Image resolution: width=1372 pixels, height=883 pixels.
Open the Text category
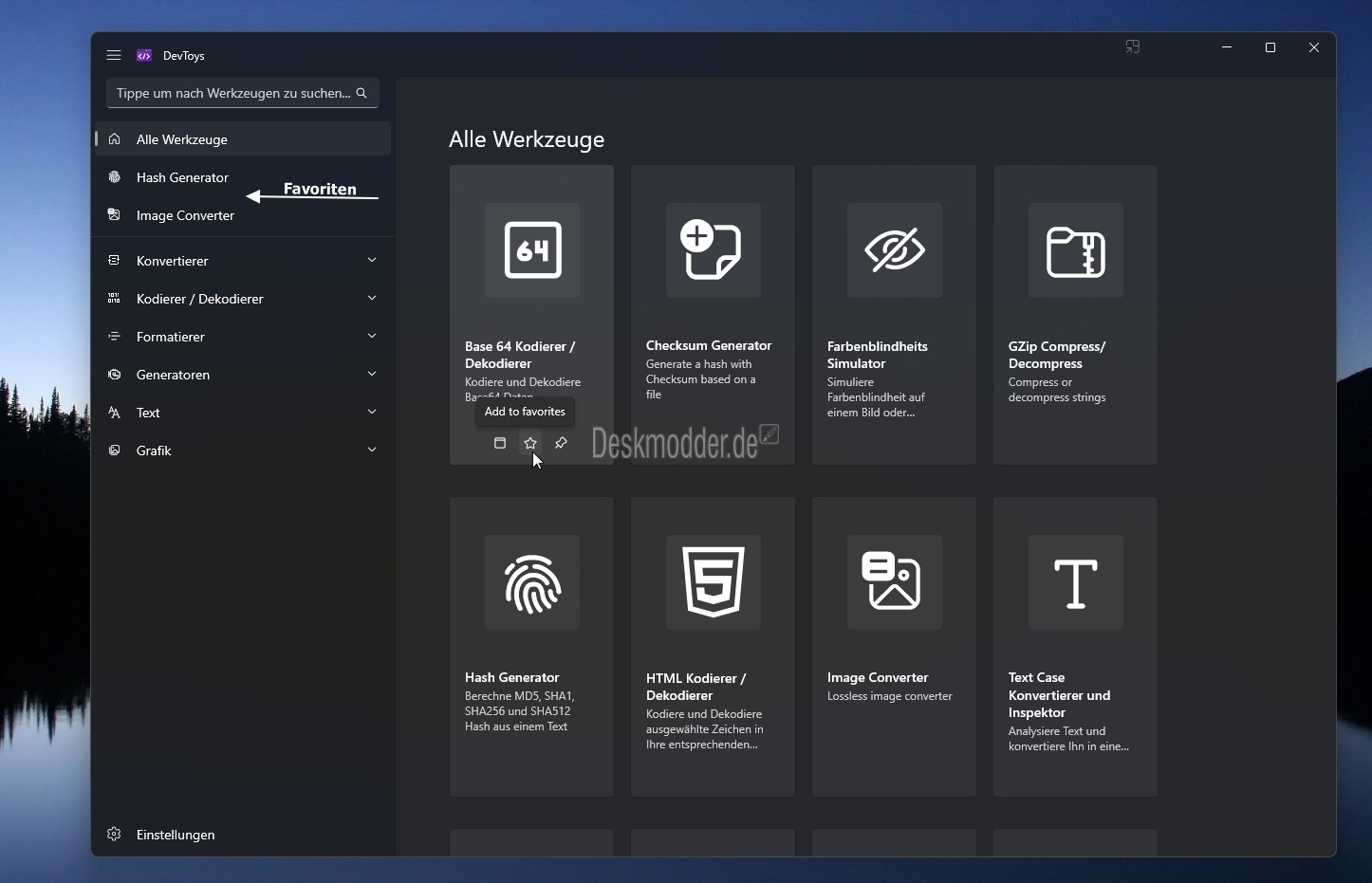(x=243, y=413)
